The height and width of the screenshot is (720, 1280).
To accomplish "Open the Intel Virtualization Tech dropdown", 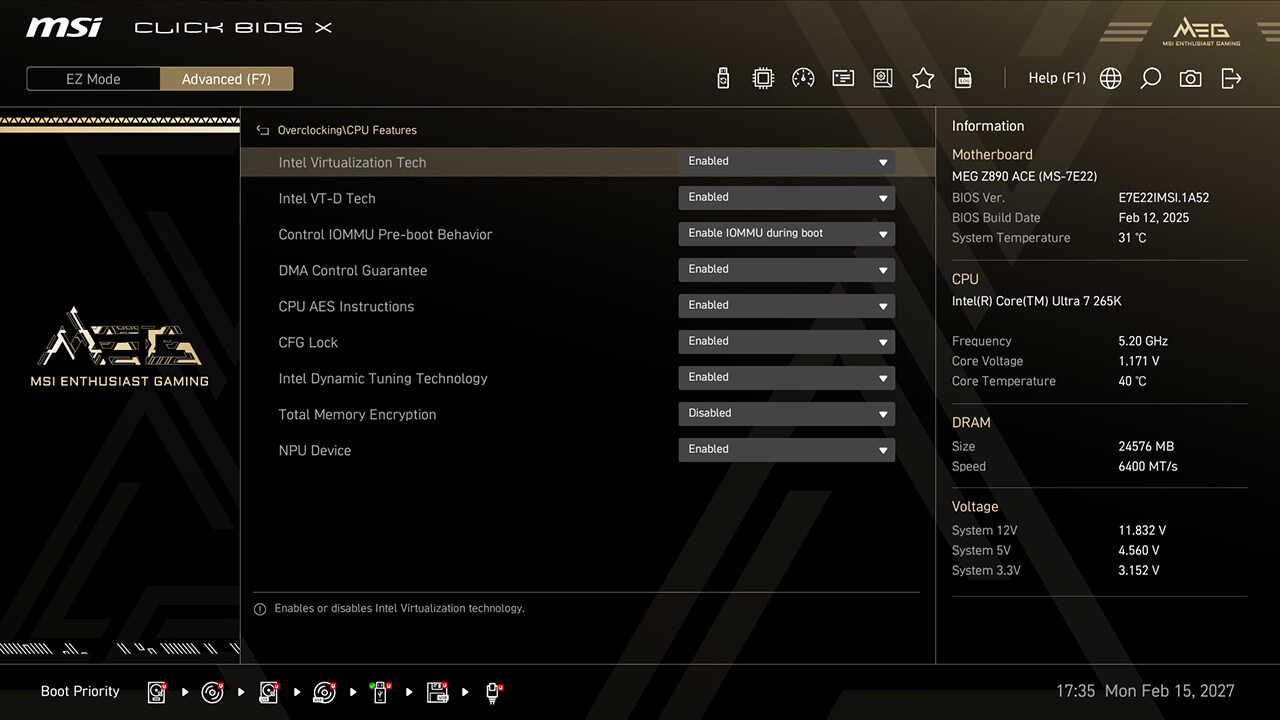I will tap(786, 162).
